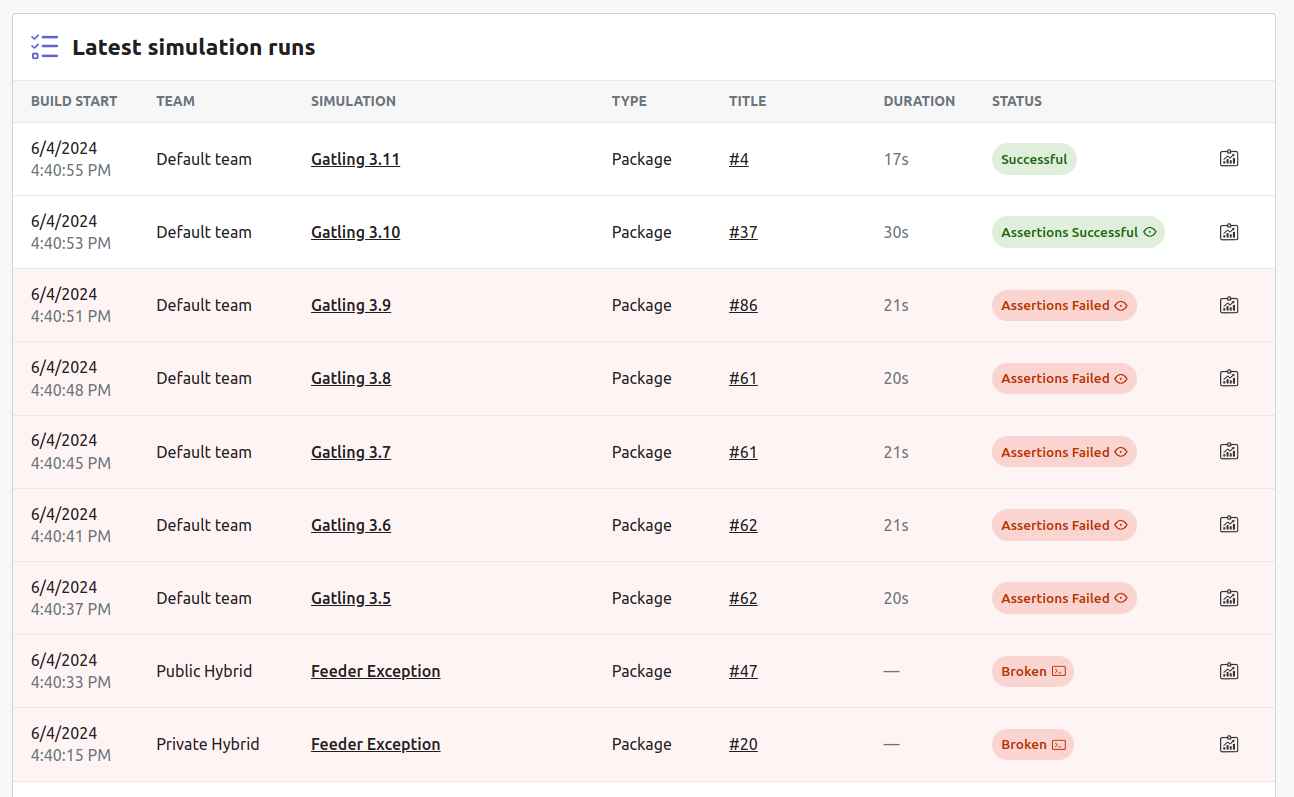Open the Gatling 3.8 simulation link
This screenshot has height=797, width=1294.
pyautogui.click(x=351, y=378)
